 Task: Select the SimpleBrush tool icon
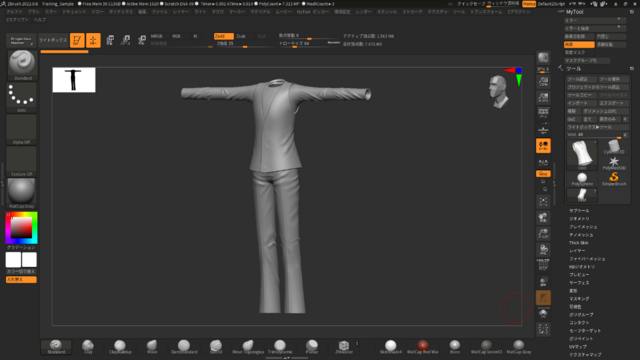coord(613,179)
